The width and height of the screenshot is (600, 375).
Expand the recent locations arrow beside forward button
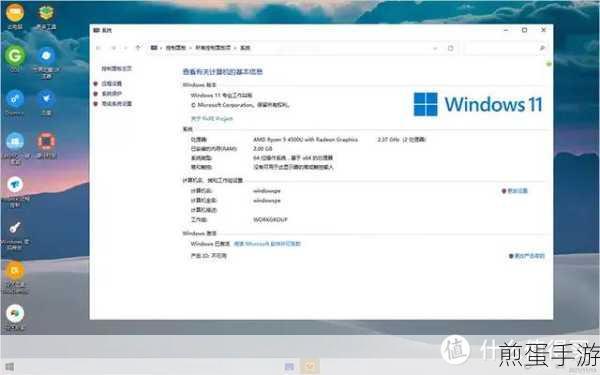pyautogui.click(x=125, y=48)
